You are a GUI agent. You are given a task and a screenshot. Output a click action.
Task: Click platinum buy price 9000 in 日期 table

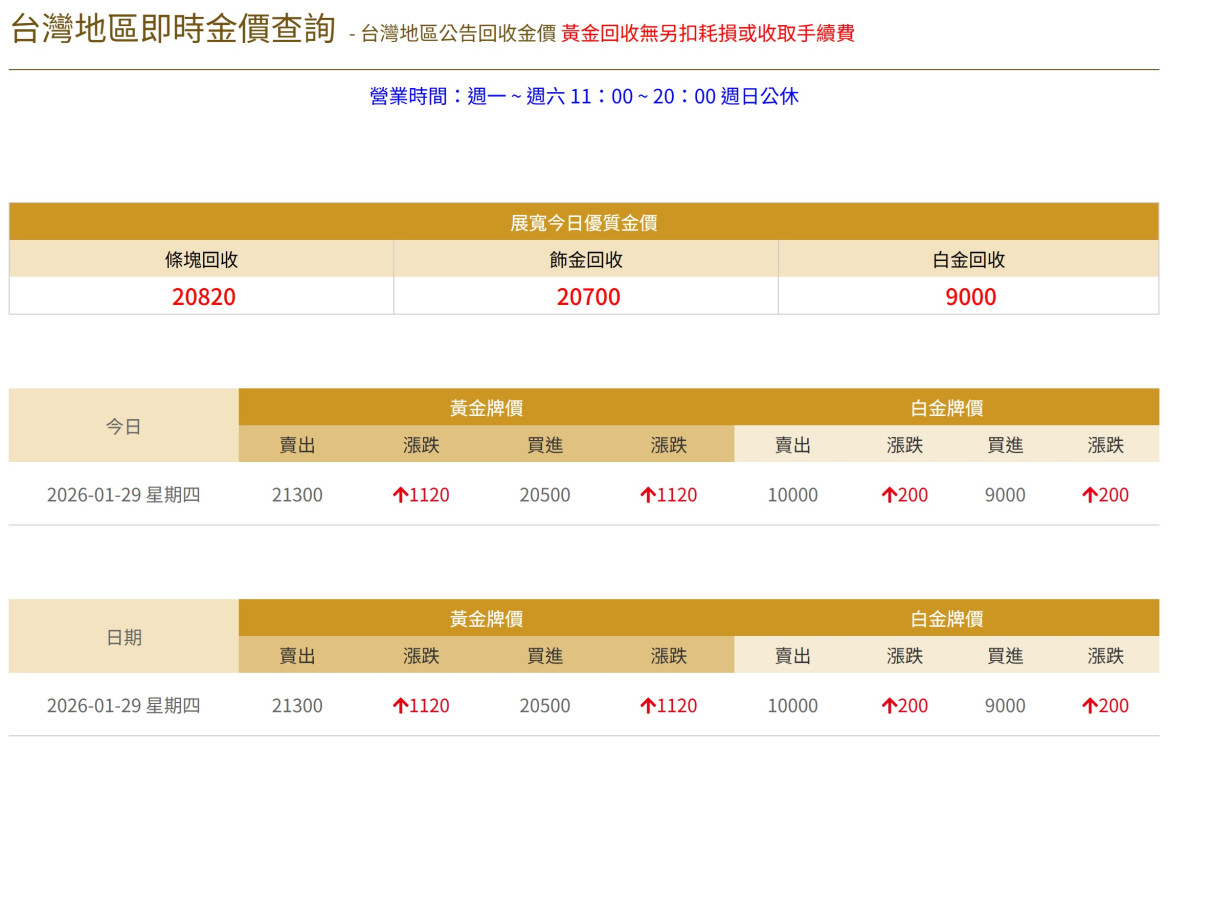click(1005, 706)
